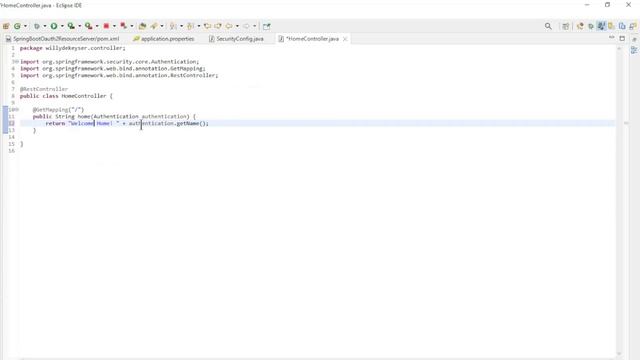Click the magnifier Search icon at top right

[548, 26]
